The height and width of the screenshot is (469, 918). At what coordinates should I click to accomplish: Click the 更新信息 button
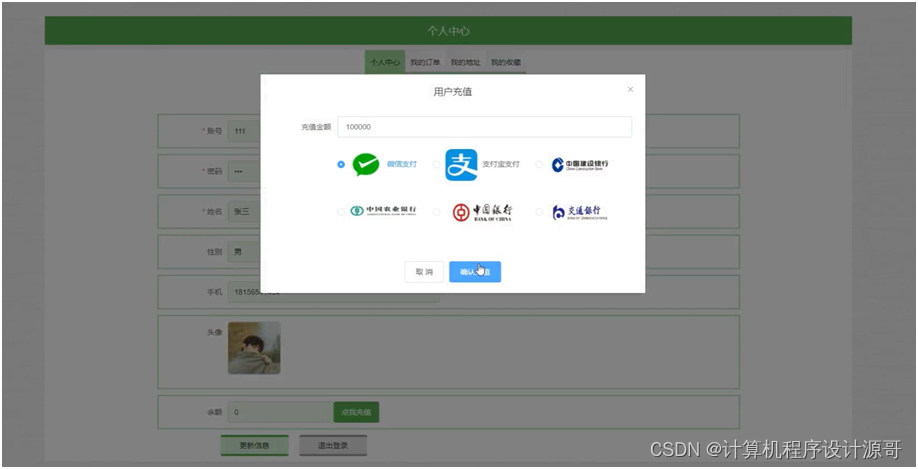coord(255,446)
